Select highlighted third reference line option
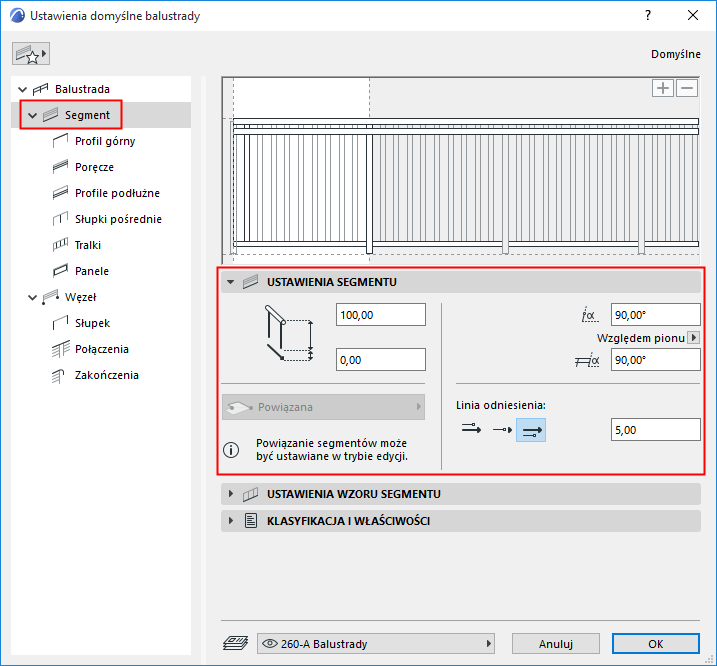 click(x=531, y=430)
